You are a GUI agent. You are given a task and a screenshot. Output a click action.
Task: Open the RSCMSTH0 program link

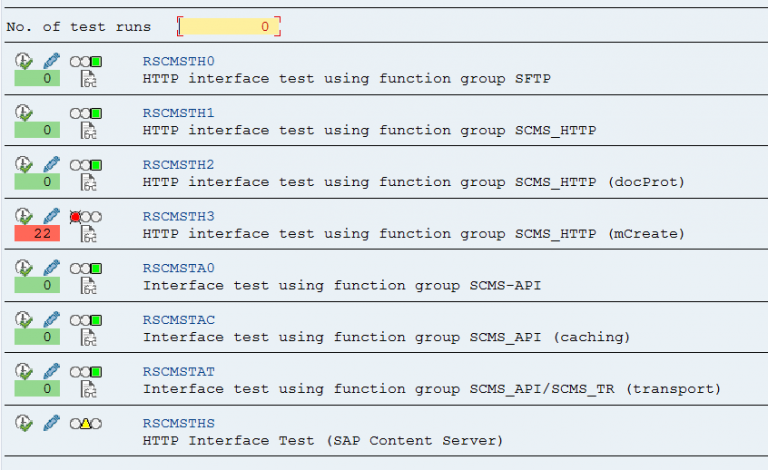178,61
